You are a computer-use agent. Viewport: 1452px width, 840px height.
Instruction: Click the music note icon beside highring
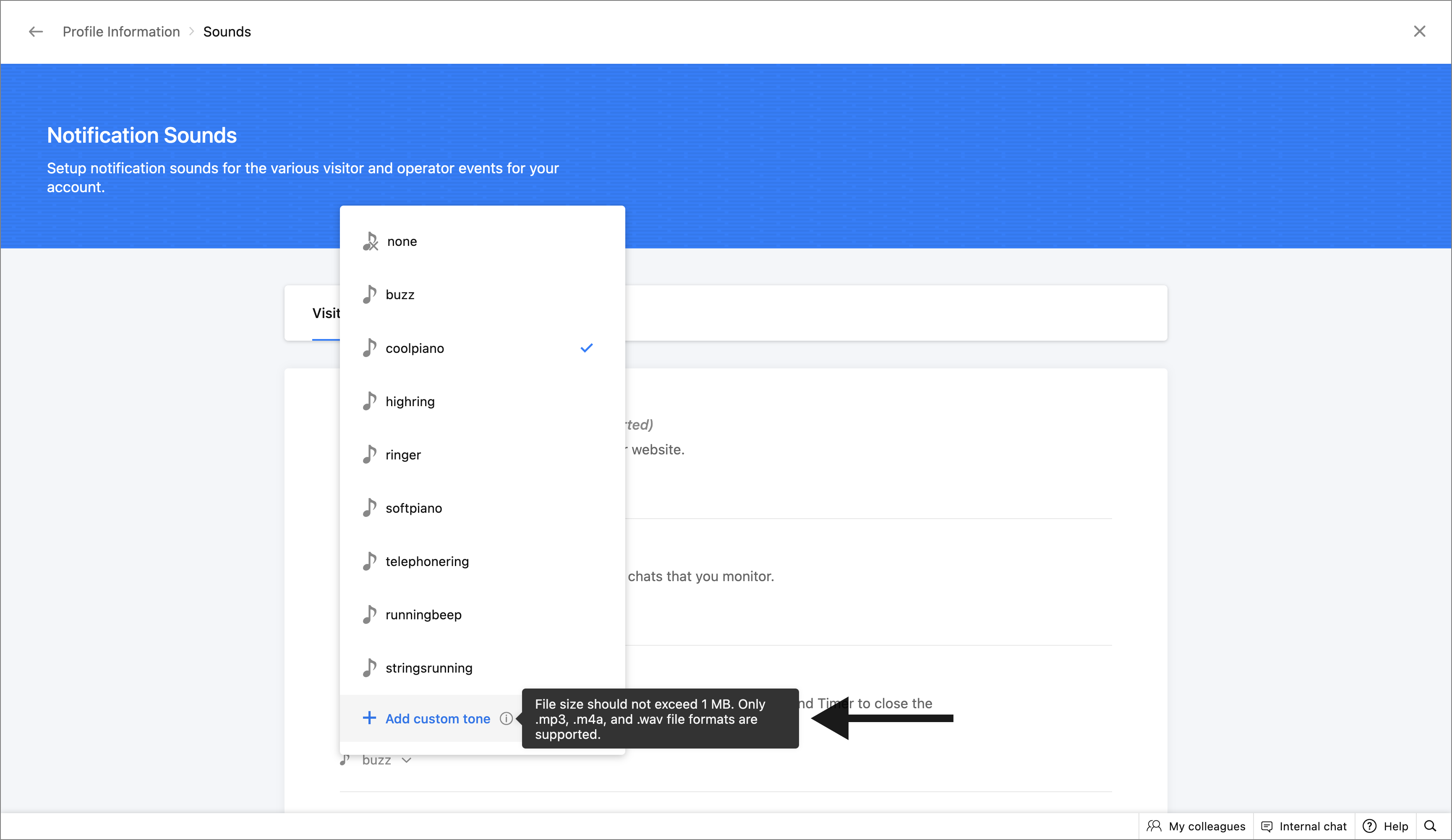369,400
